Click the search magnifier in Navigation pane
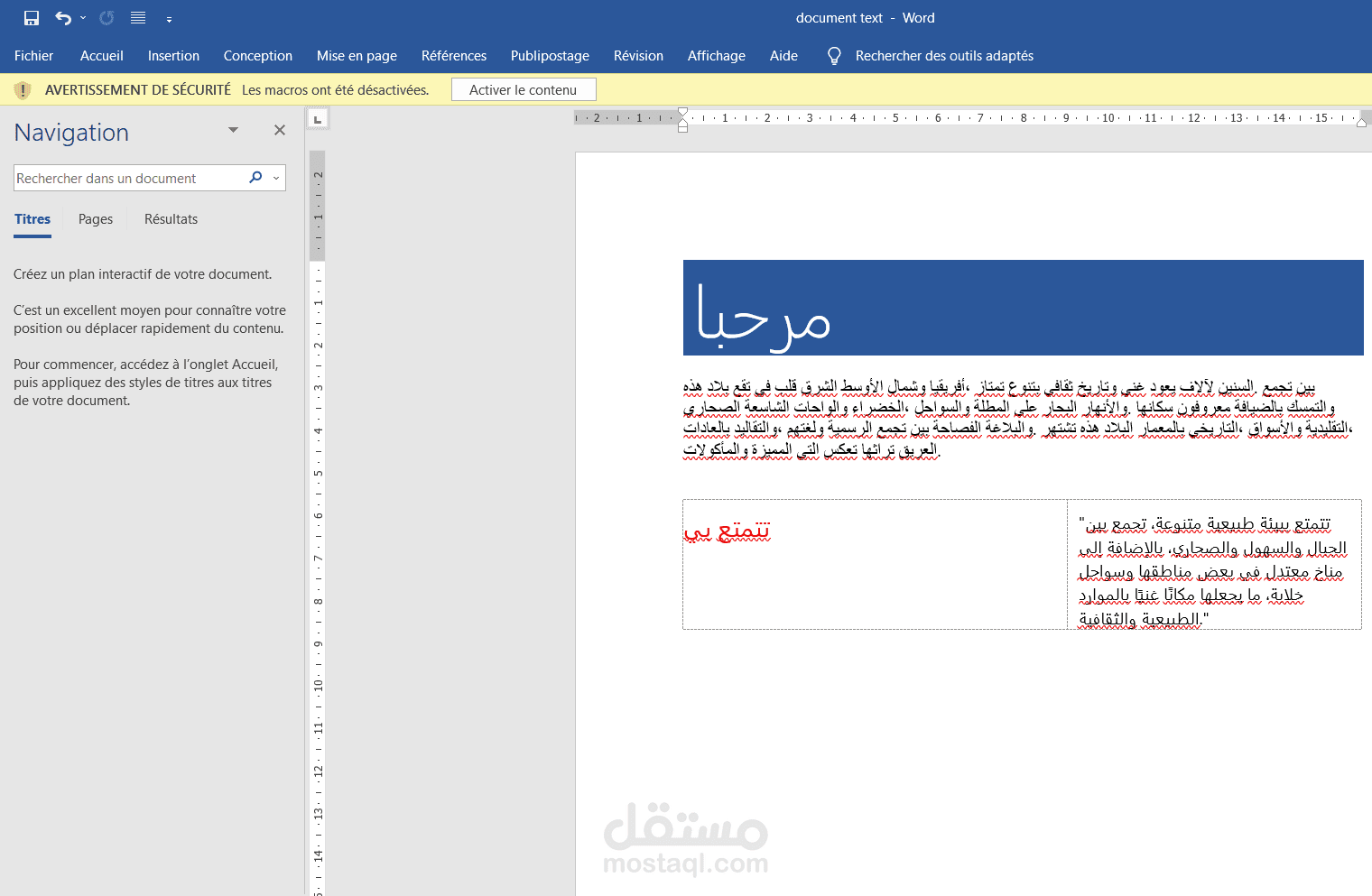Image resolution: width=1372 pixels, height=896 pixels. click(x=255, y=178)
